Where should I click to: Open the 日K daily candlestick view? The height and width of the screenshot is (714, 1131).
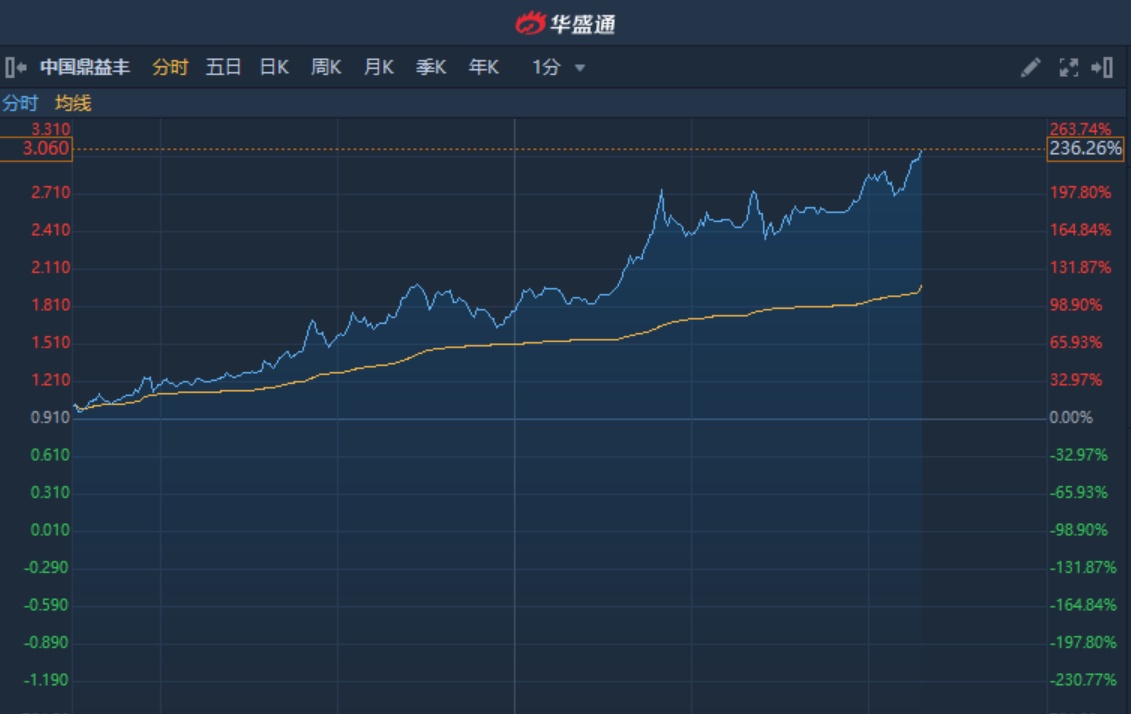pyautogui.click(x=274, y=68)
